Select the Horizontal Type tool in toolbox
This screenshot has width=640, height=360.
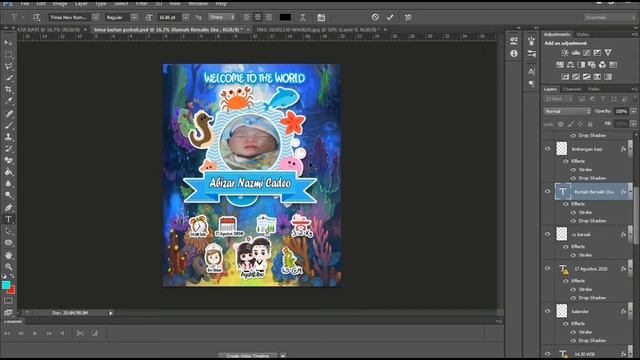pos(8,219)
